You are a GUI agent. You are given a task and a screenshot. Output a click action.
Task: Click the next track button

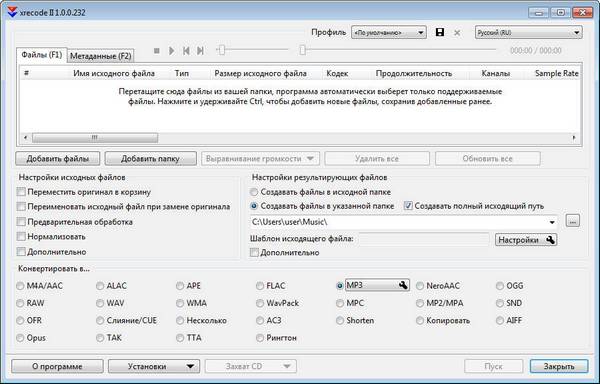tap(200, 50)
